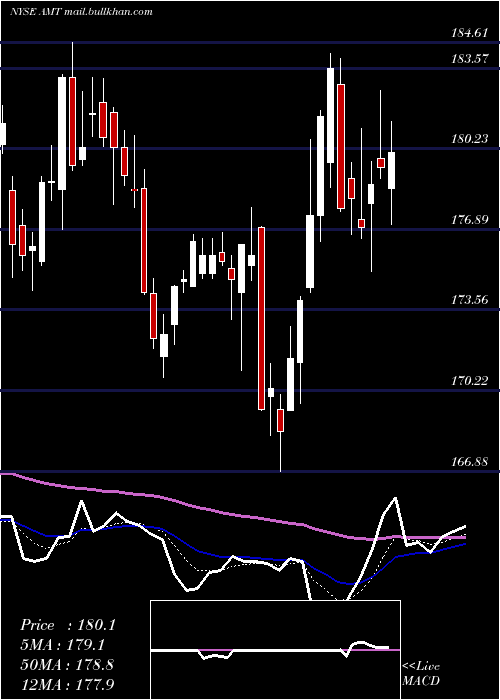Click the 170.22 price level label
The height and width of the screenshot is (700, 500).
(470, 381)
